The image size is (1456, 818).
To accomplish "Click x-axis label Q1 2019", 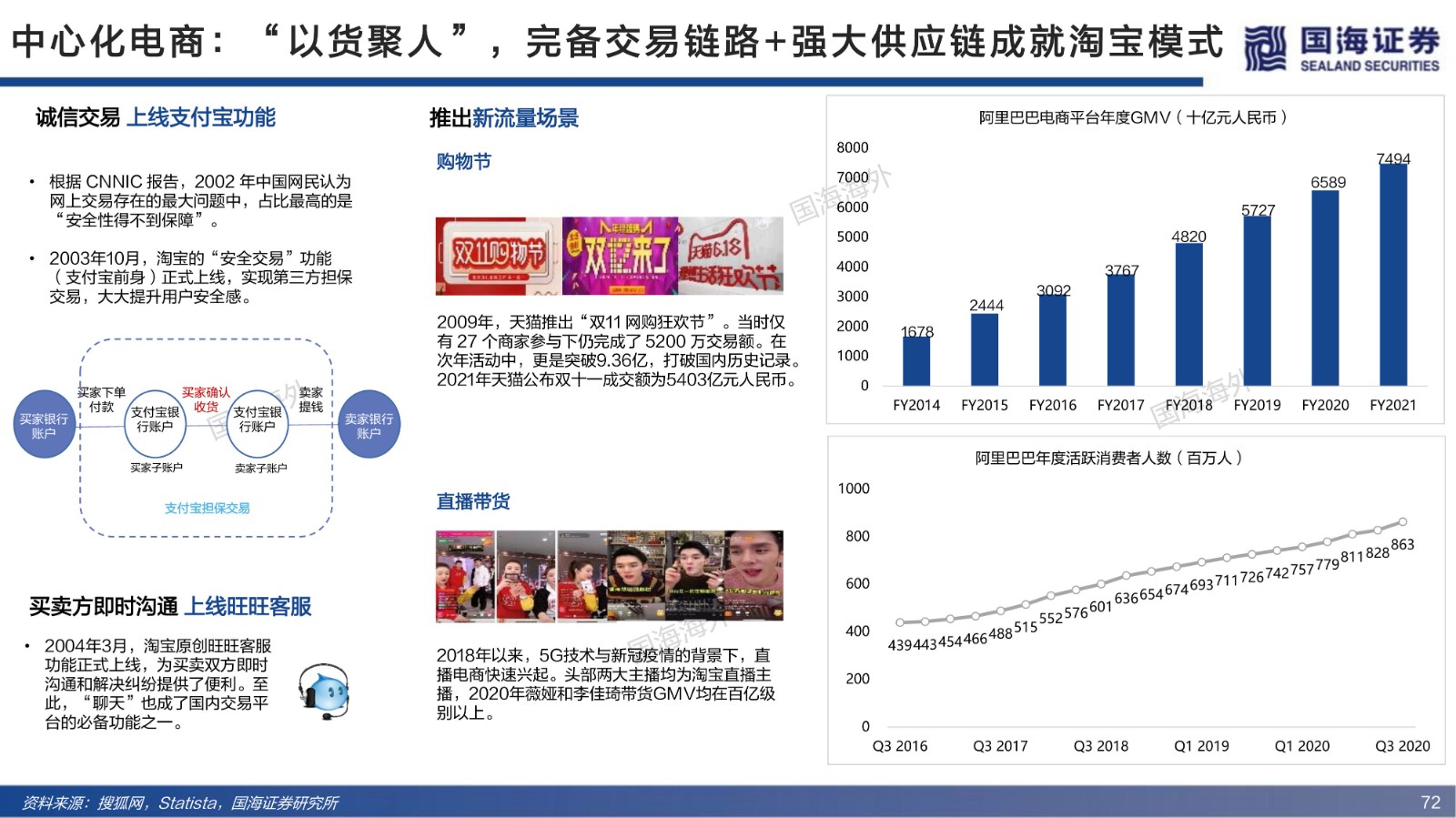I will coord(1201,746).
